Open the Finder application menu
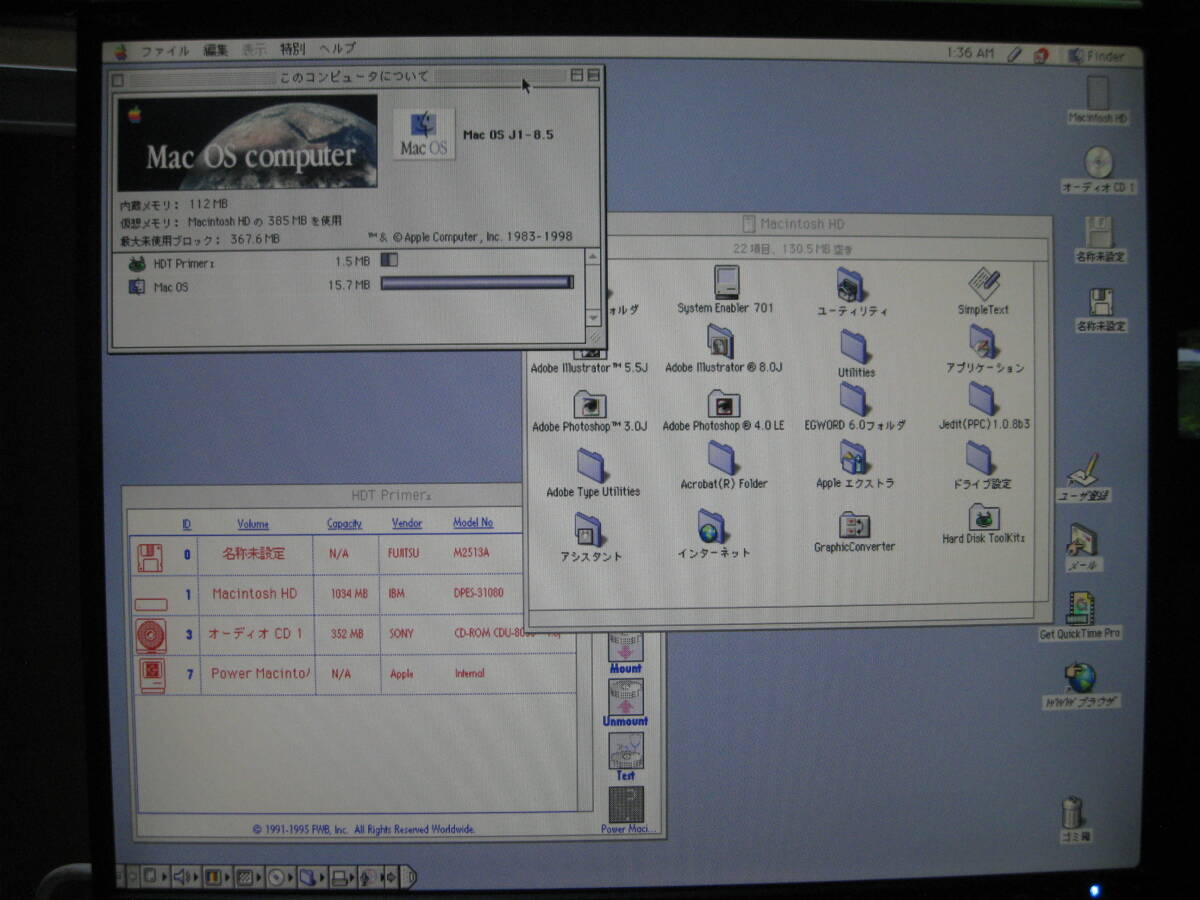This screenshot has width=1200, height=900. click(x=1096, y=56)
